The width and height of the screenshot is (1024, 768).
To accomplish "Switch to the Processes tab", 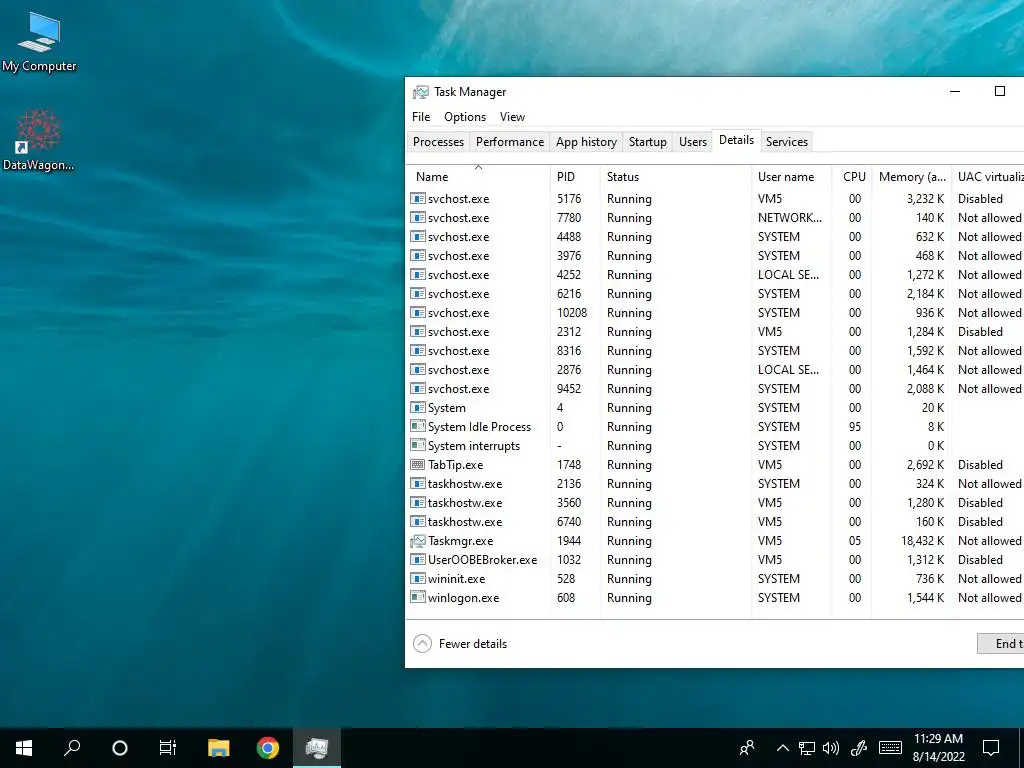I will pos(438,142).
